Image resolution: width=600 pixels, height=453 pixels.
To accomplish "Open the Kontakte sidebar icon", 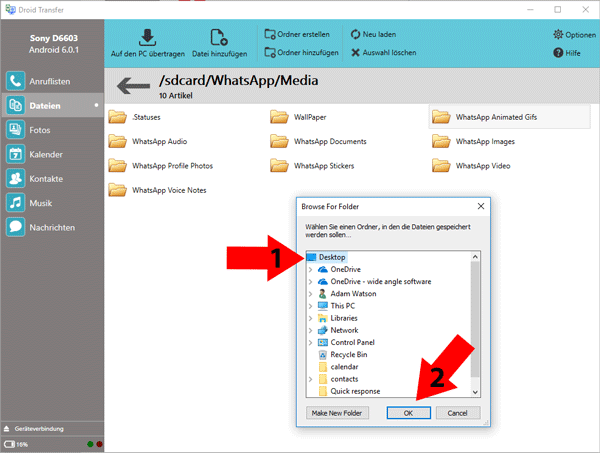I will 15,178.
